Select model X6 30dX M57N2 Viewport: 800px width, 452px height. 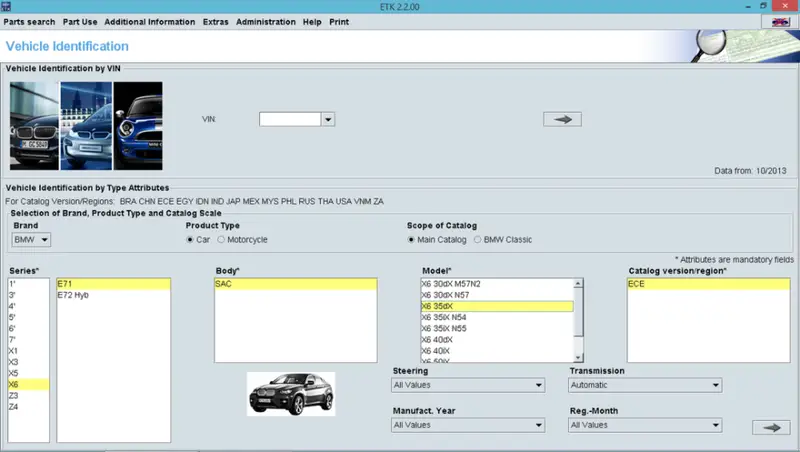497,284
